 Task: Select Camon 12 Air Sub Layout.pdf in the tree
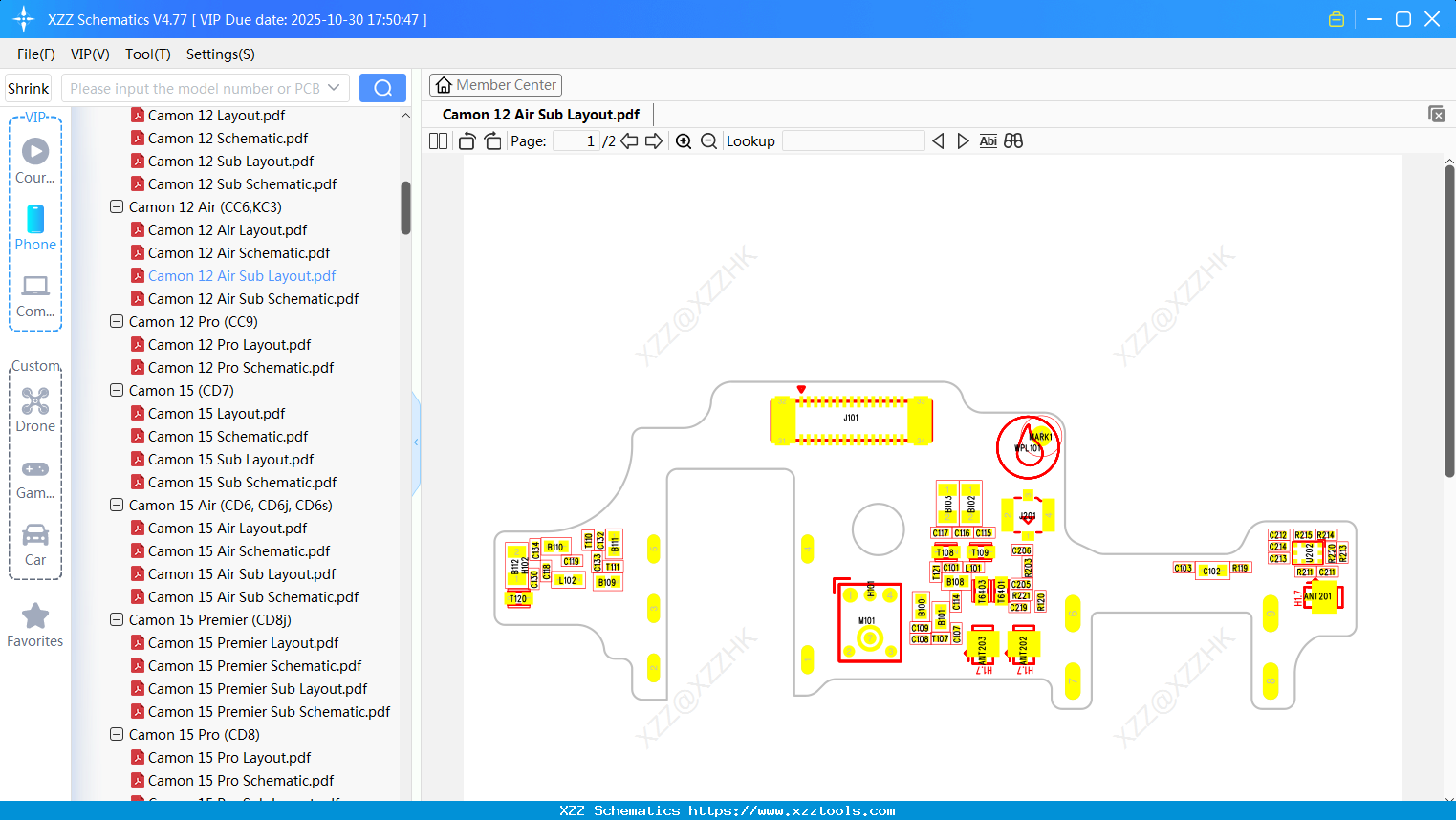[242, 275]
